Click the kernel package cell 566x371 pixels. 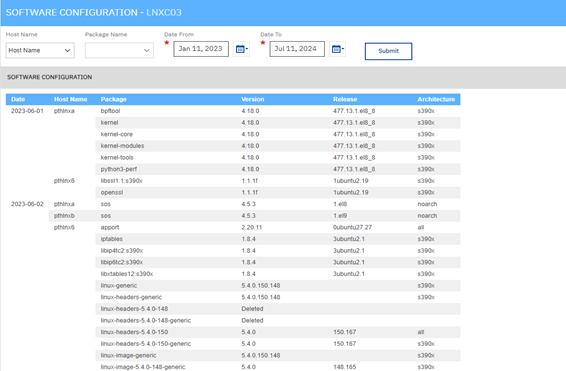pos(109,123)
